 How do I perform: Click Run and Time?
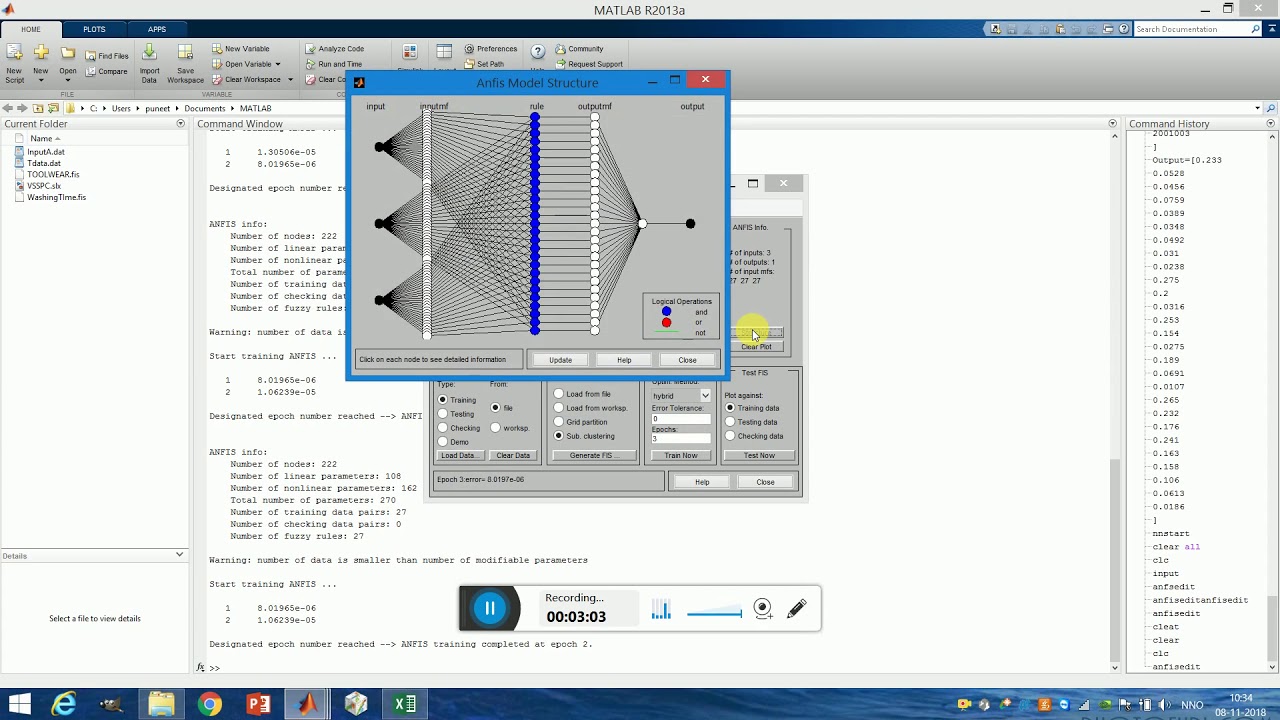tap(333, 64)
